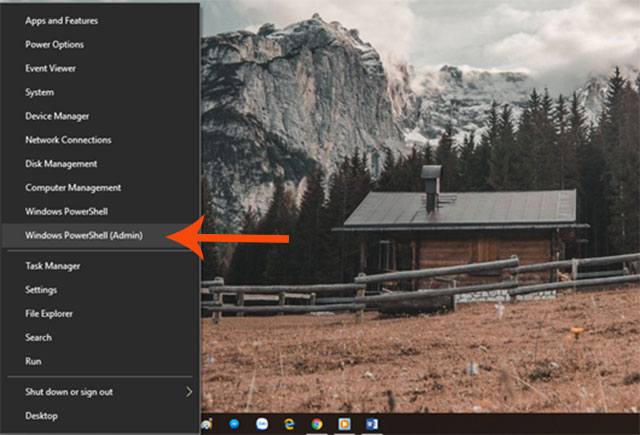Open Task Manager
The width and height of the screenshot is (640, 435).
(x=100, y=266)
